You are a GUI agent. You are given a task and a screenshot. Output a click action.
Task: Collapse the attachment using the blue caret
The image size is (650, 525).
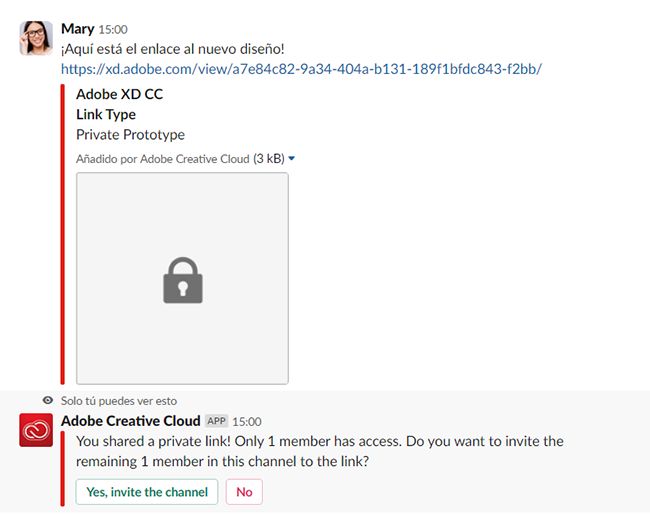tap(291, 158)
